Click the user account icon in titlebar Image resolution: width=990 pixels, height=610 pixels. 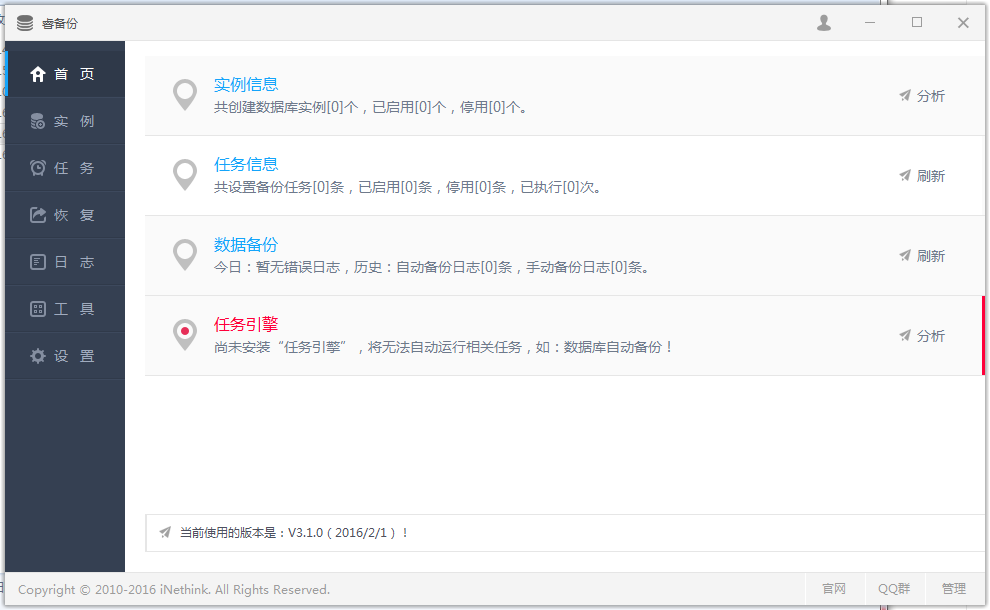click(x=823, y=22)
